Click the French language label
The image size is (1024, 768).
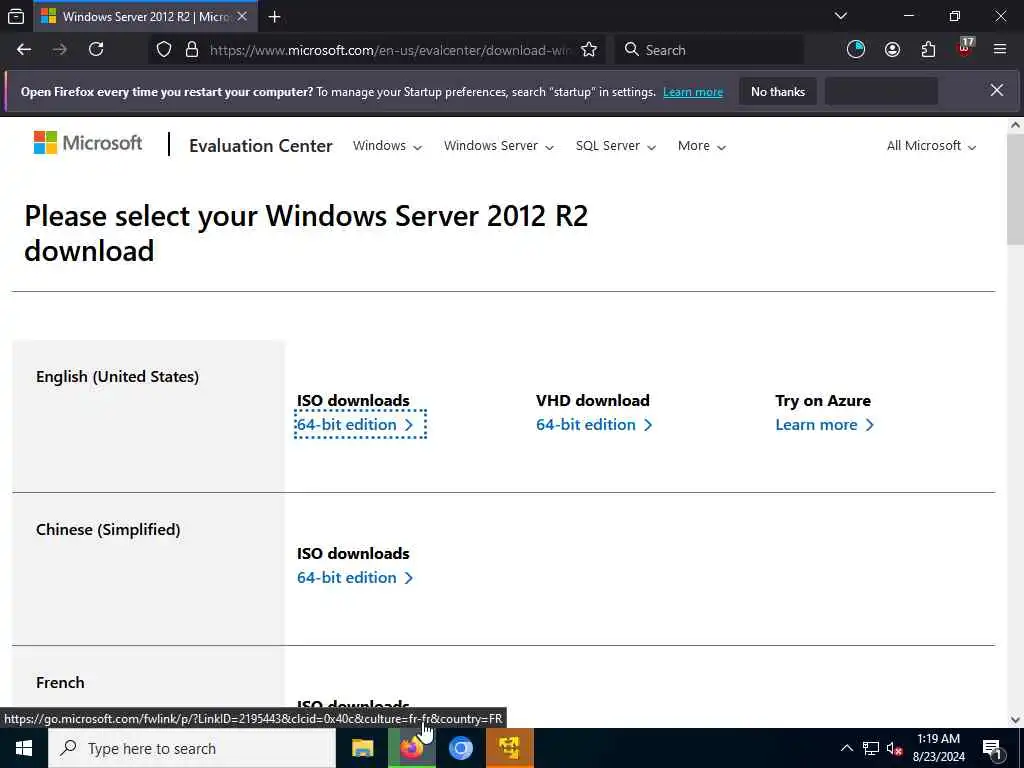click(60, 682)
